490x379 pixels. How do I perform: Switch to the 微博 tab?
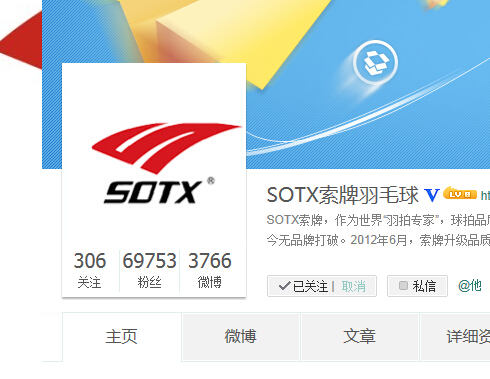pyautogui.click(x=241, y=337)
